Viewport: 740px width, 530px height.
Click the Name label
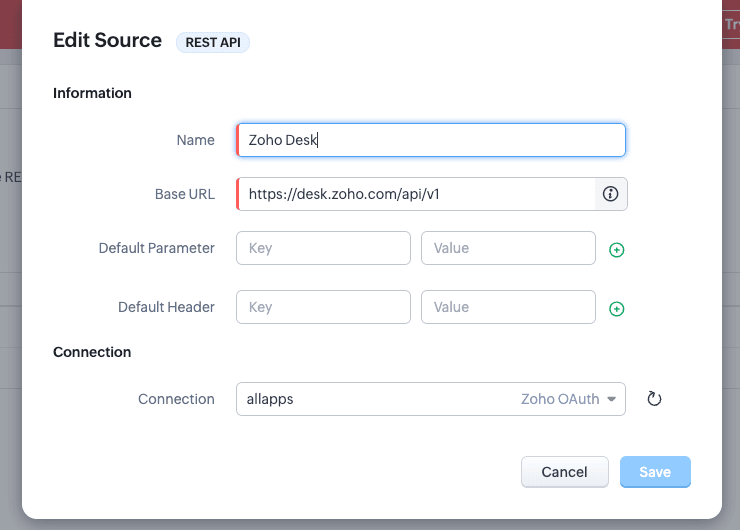point(196,140)
